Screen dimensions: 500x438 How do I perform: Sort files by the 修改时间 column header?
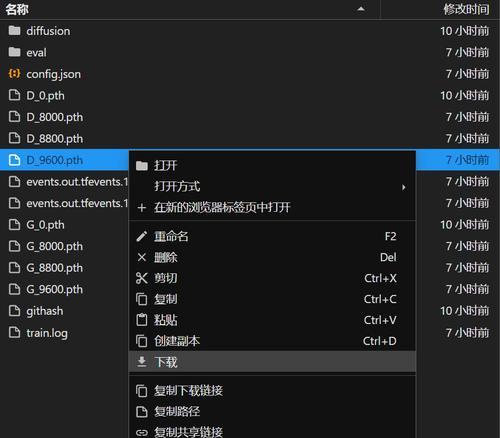click(x=466, y=9)
